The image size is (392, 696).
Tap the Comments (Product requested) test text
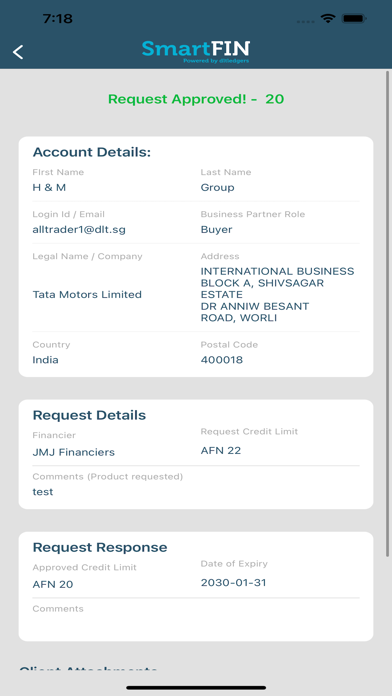43,491
